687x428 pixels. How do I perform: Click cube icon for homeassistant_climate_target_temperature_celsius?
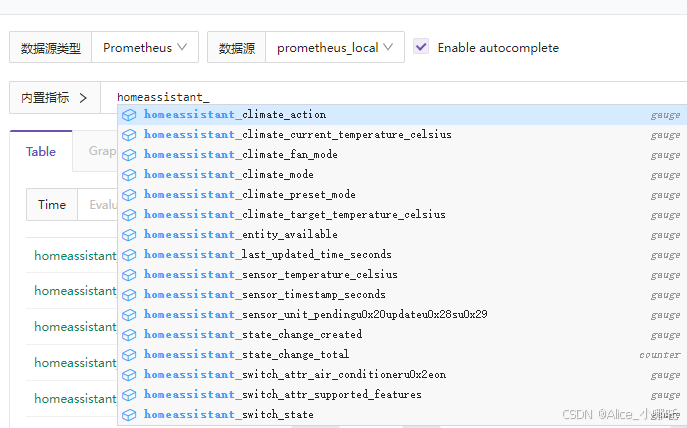[x=129, y=215]
